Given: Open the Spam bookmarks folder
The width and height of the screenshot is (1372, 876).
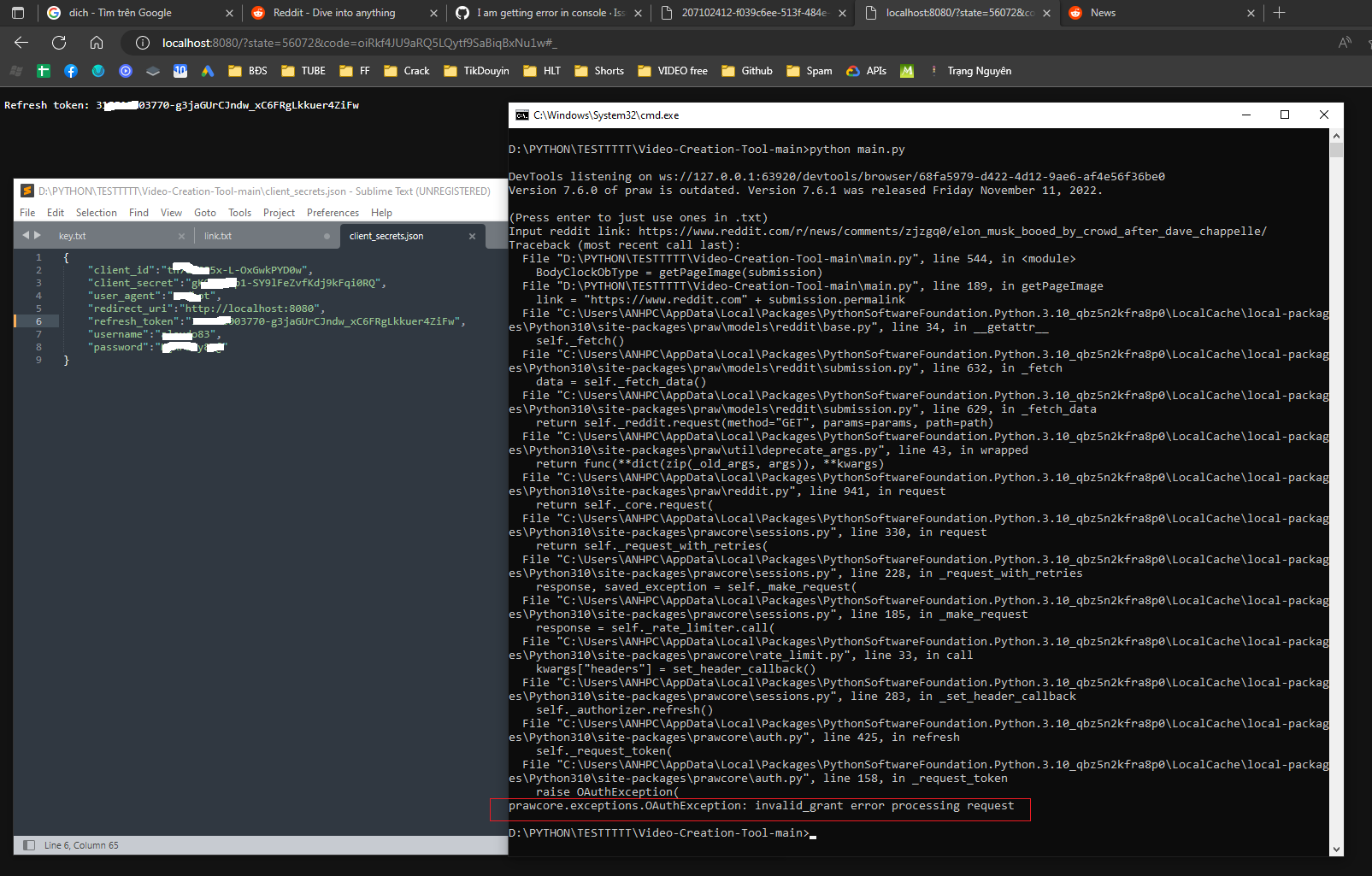Looking at the screenshot, I should (x=809, y=71).
